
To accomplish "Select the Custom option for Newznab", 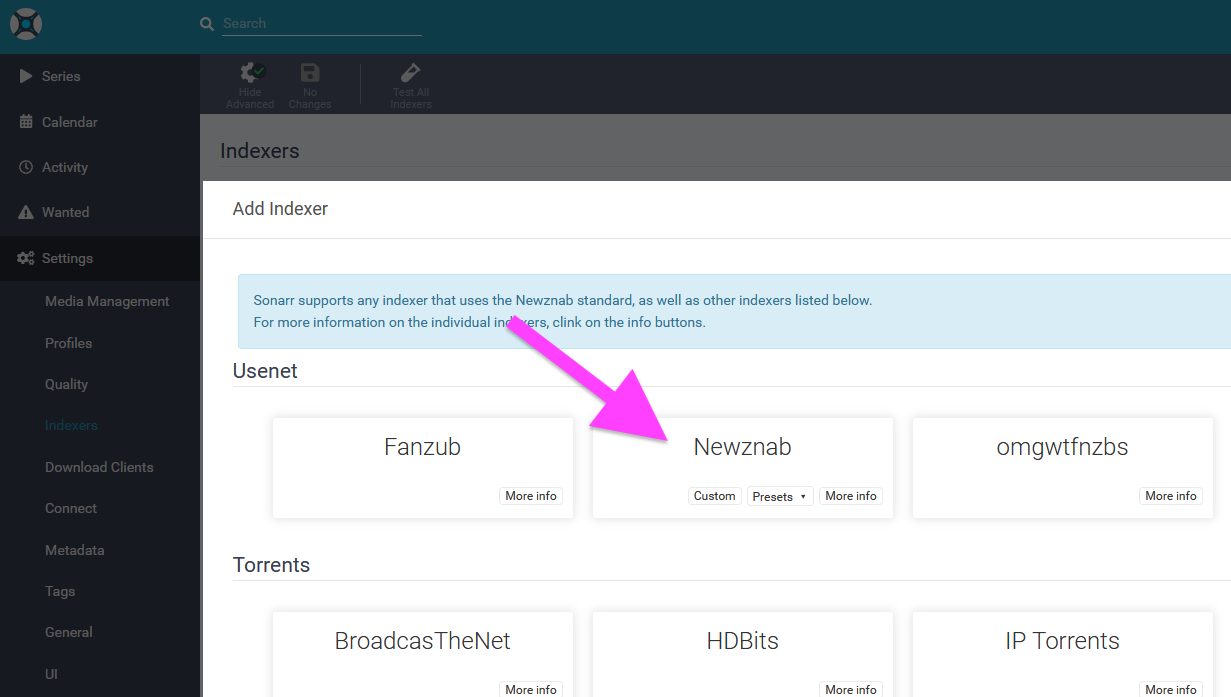I will click(714, 495).
